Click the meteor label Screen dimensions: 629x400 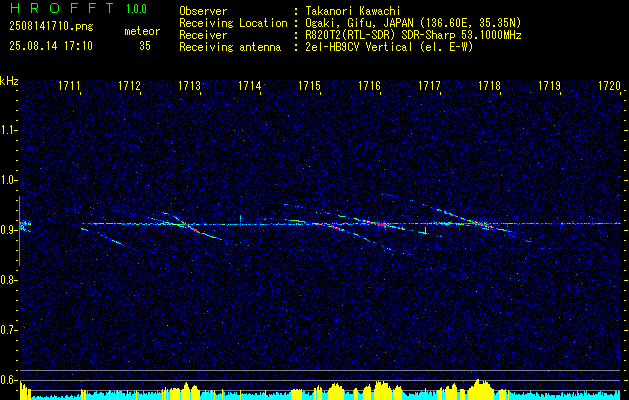(142, 31)
